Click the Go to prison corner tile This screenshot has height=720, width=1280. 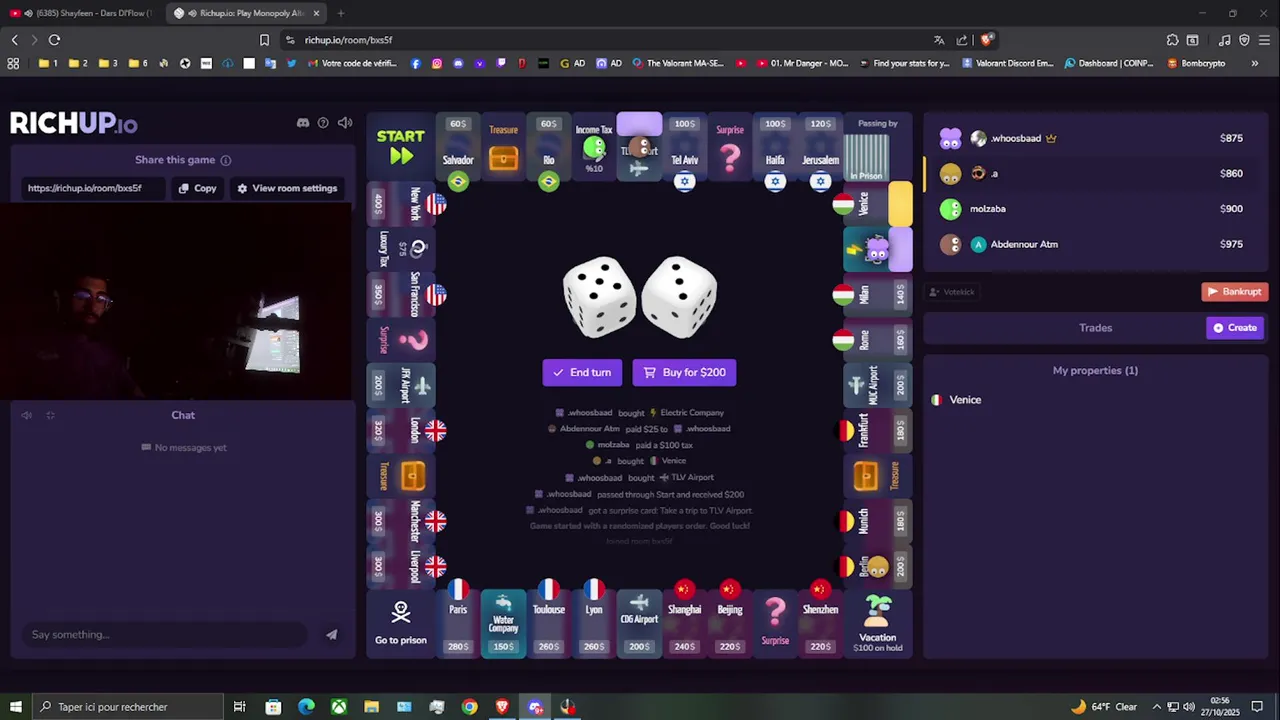pos(400,623)
